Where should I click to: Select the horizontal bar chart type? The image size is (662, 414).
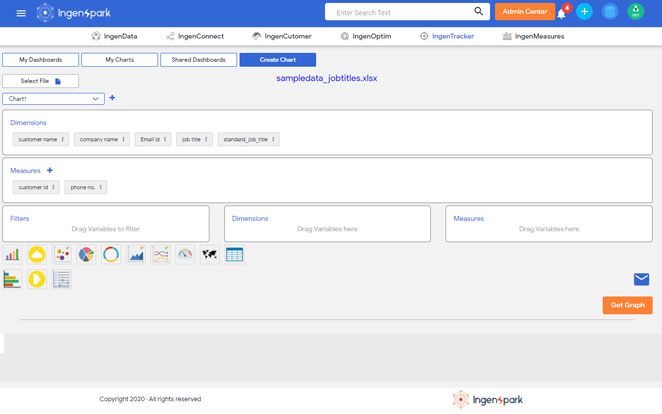click(12, 279)
